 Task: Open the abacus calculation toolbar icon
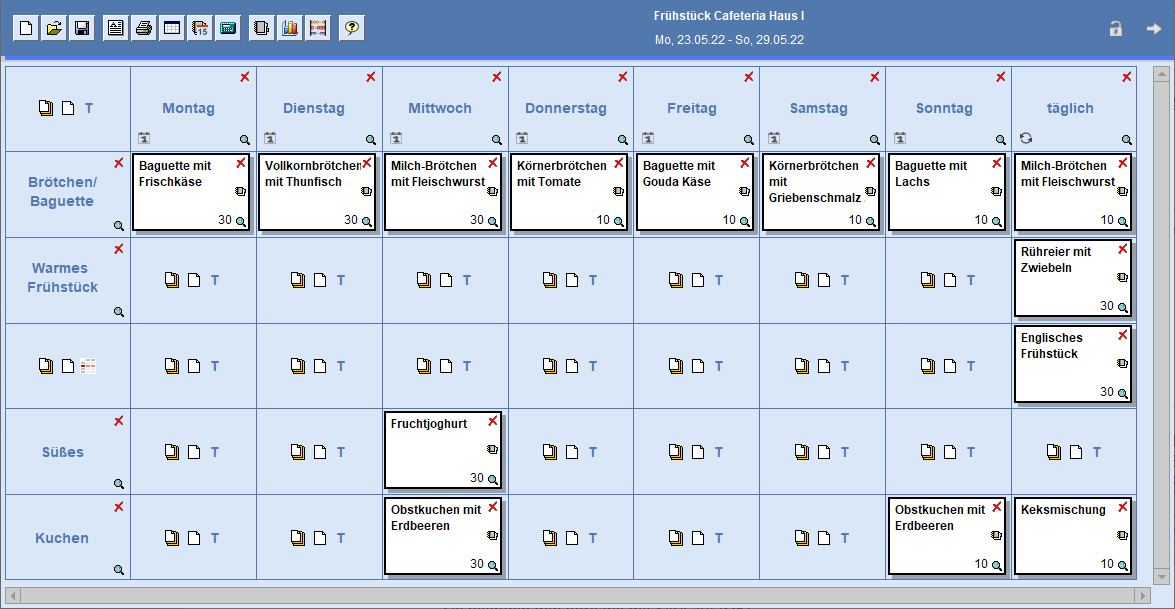pyautogui.click(x=318, y=28)
